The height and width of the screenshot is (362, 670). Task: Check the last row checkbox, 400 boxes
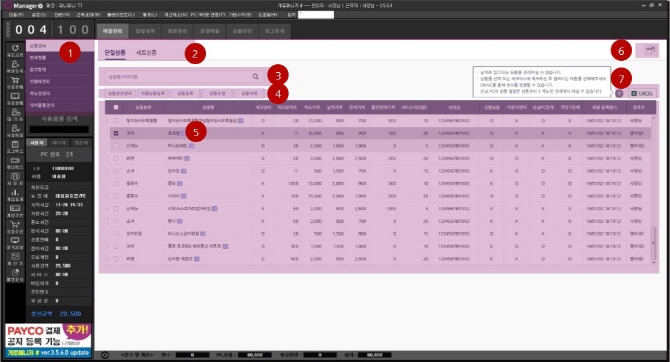pos(116,259)
